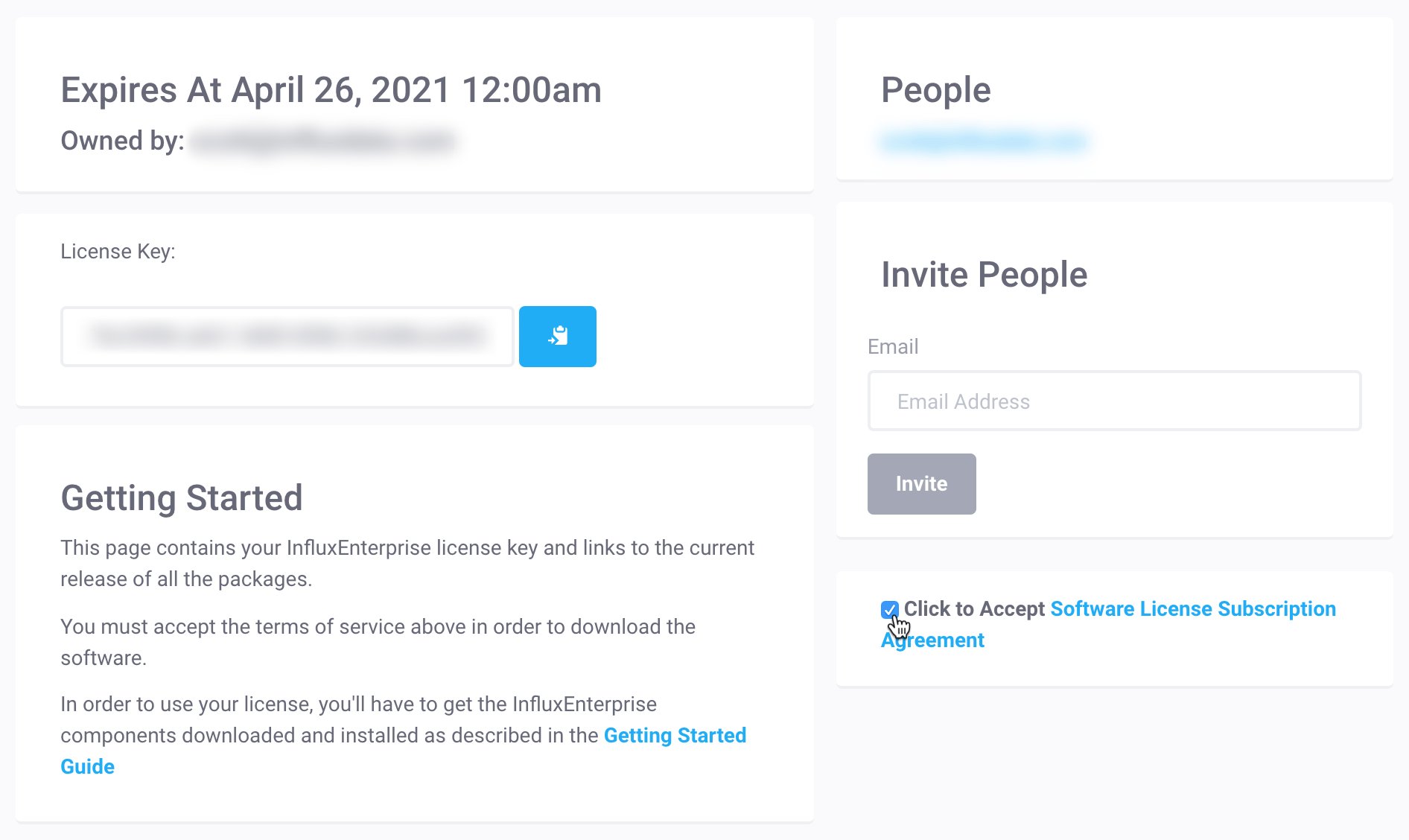Focus the blurred License Key text field

click(x=287, y=336)
